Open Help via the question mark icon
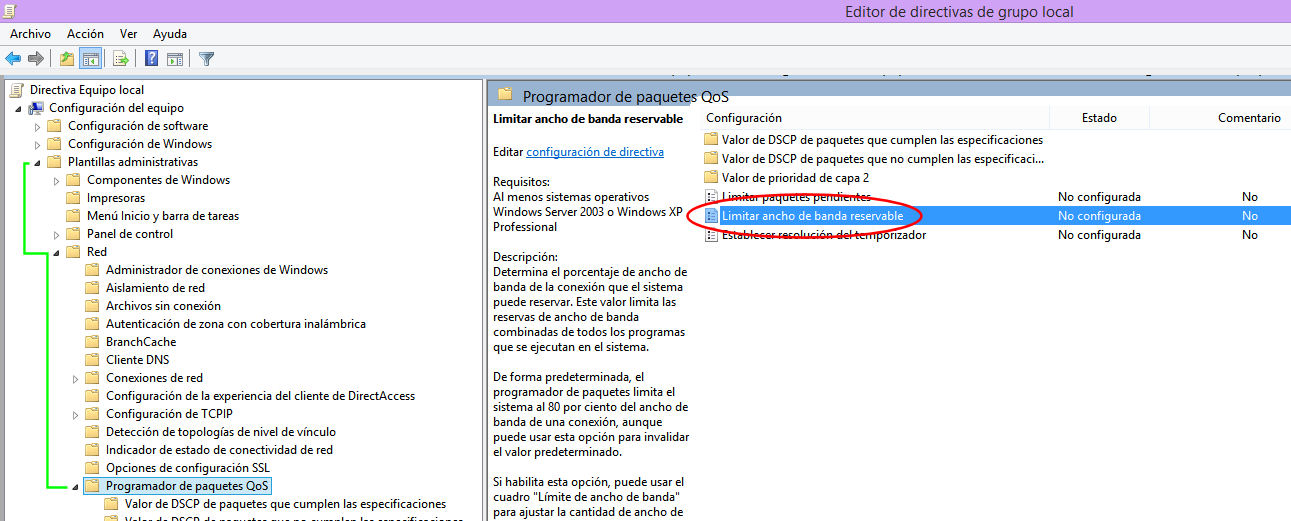This screenshot has height=521, width=1291. (152, 59)
